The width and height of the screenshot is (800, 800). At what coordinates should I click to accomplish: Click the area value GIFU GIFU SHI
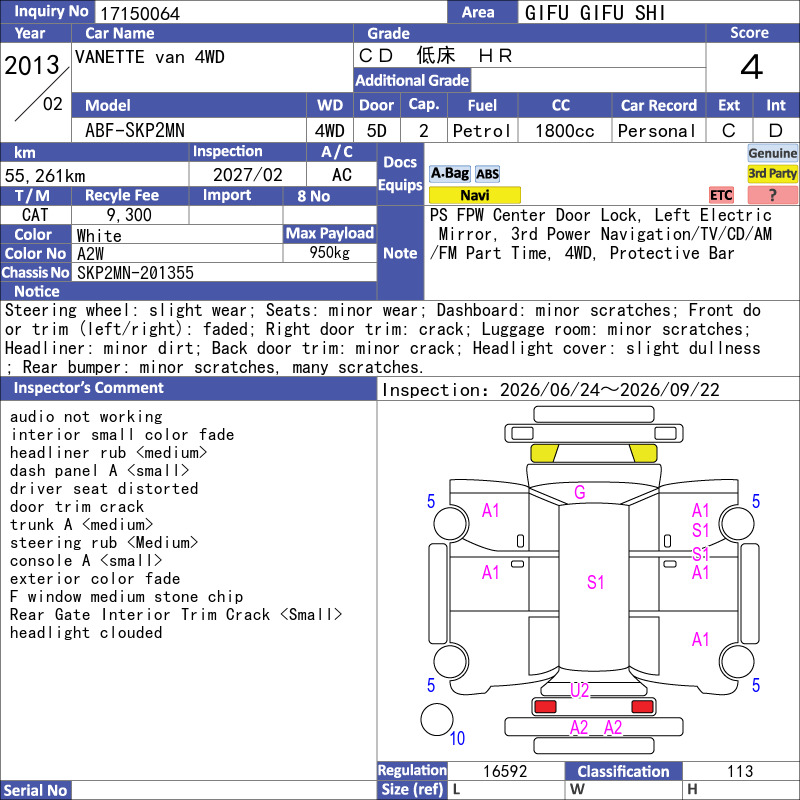tap(595, 13)
